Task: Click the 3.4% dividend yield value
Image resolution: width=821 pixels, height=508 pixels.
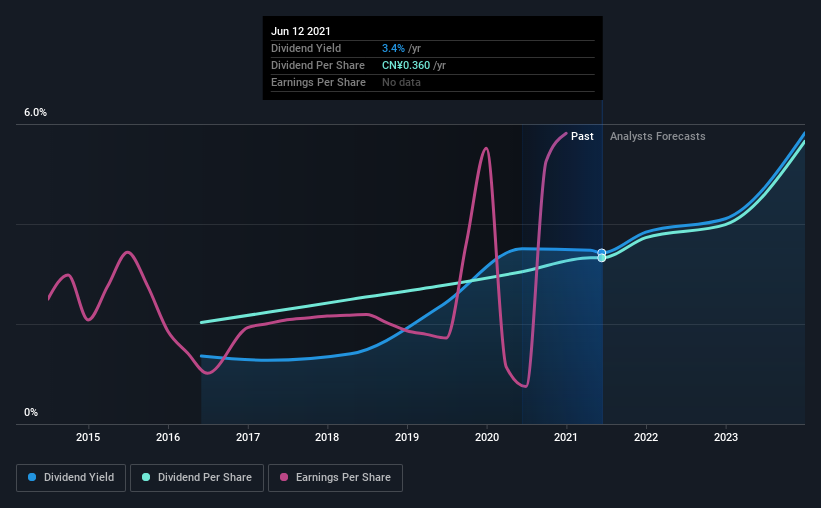Action: (393, 48)
